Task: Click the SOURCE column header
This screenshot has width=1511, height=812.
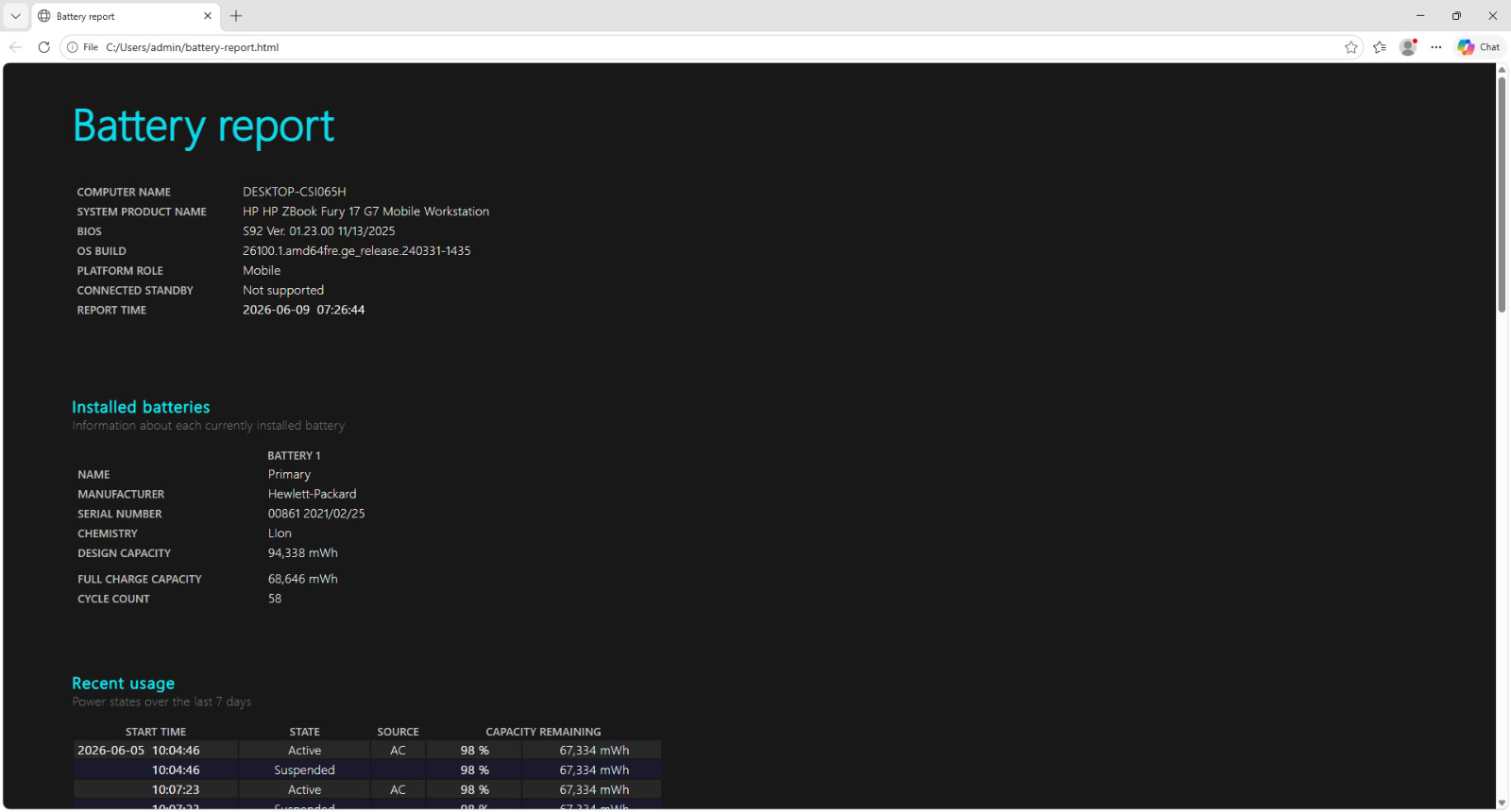Action: pyautogui.click(x=398, y=732)
